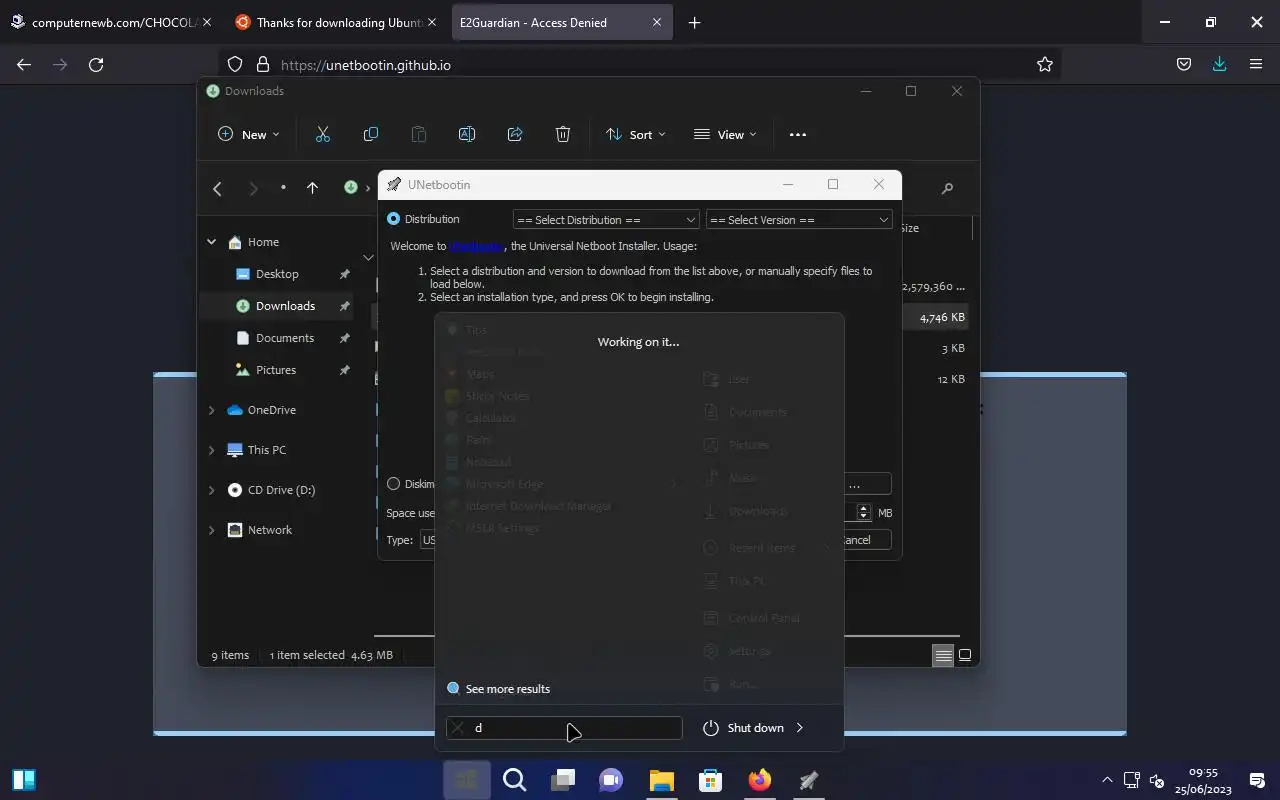This screenshot has height=800, width=1280.
Task: Click the Widgets icon on the taskbar
Action: (x=24, y=780)
